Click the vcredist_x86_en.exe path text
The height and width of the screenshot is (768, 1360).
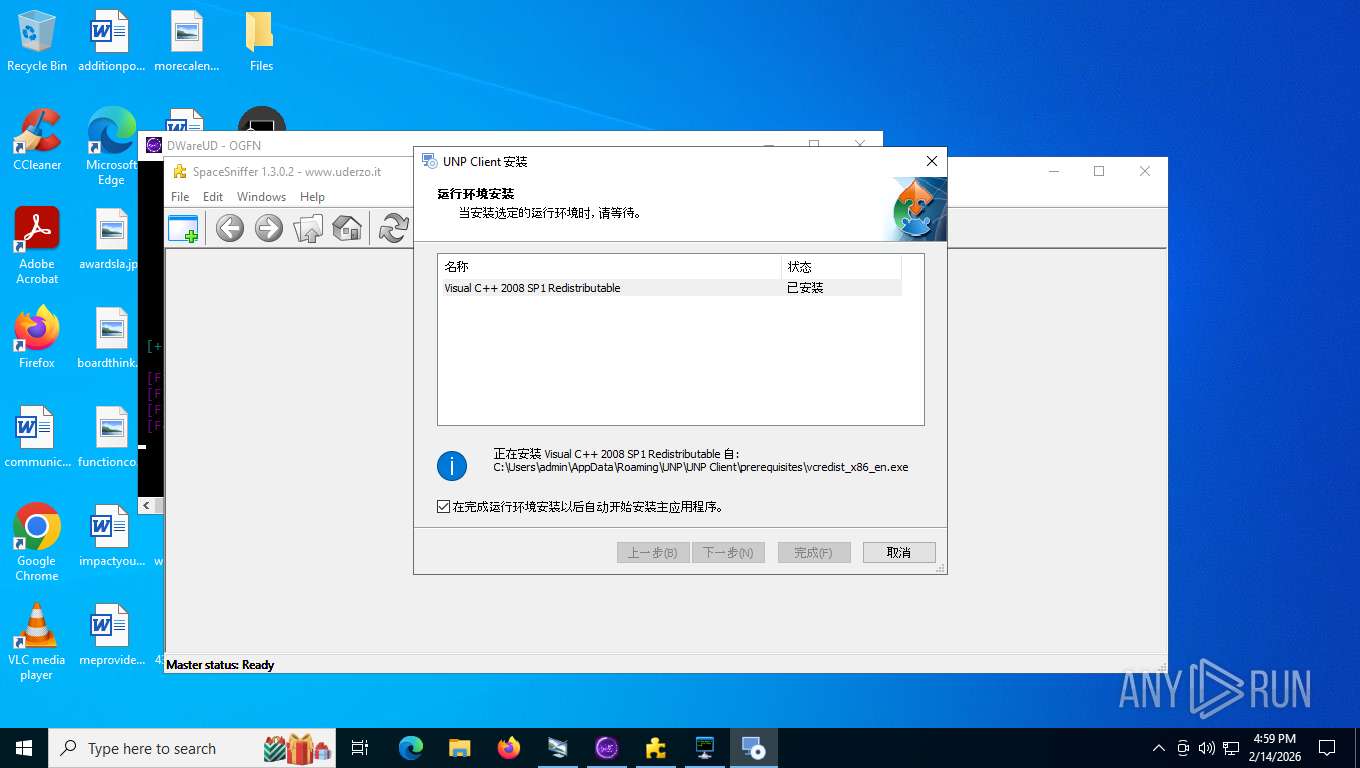(x=701, y=467)
